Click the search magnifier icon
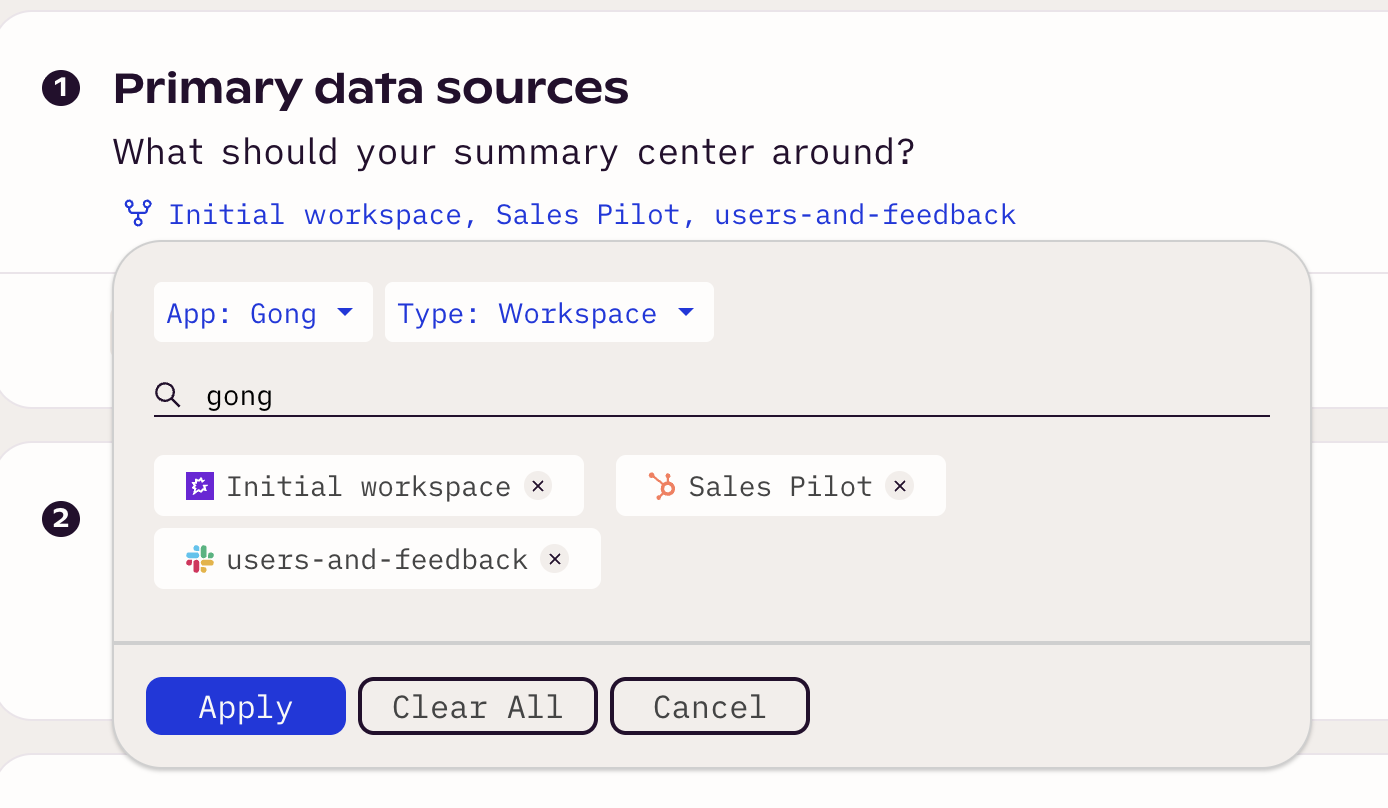1388x808 pixels. click(x=168, y=396)
